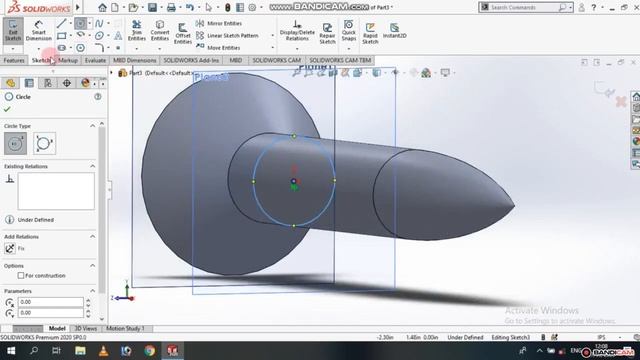Viewport: 640px width, 360px height.
Task: Click Repair Sketch tool
Action: (327, 33)
